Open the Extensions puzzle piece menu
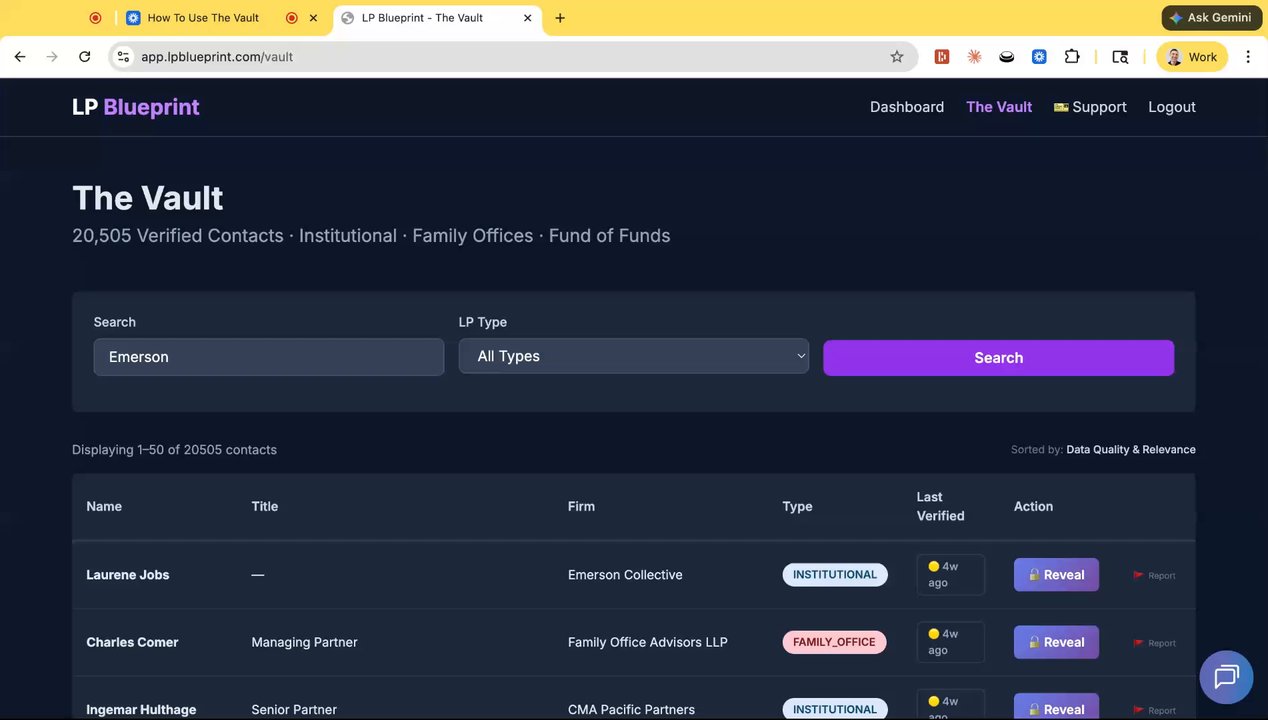This screenshot has height=720, width=1268. point(1072,57)
